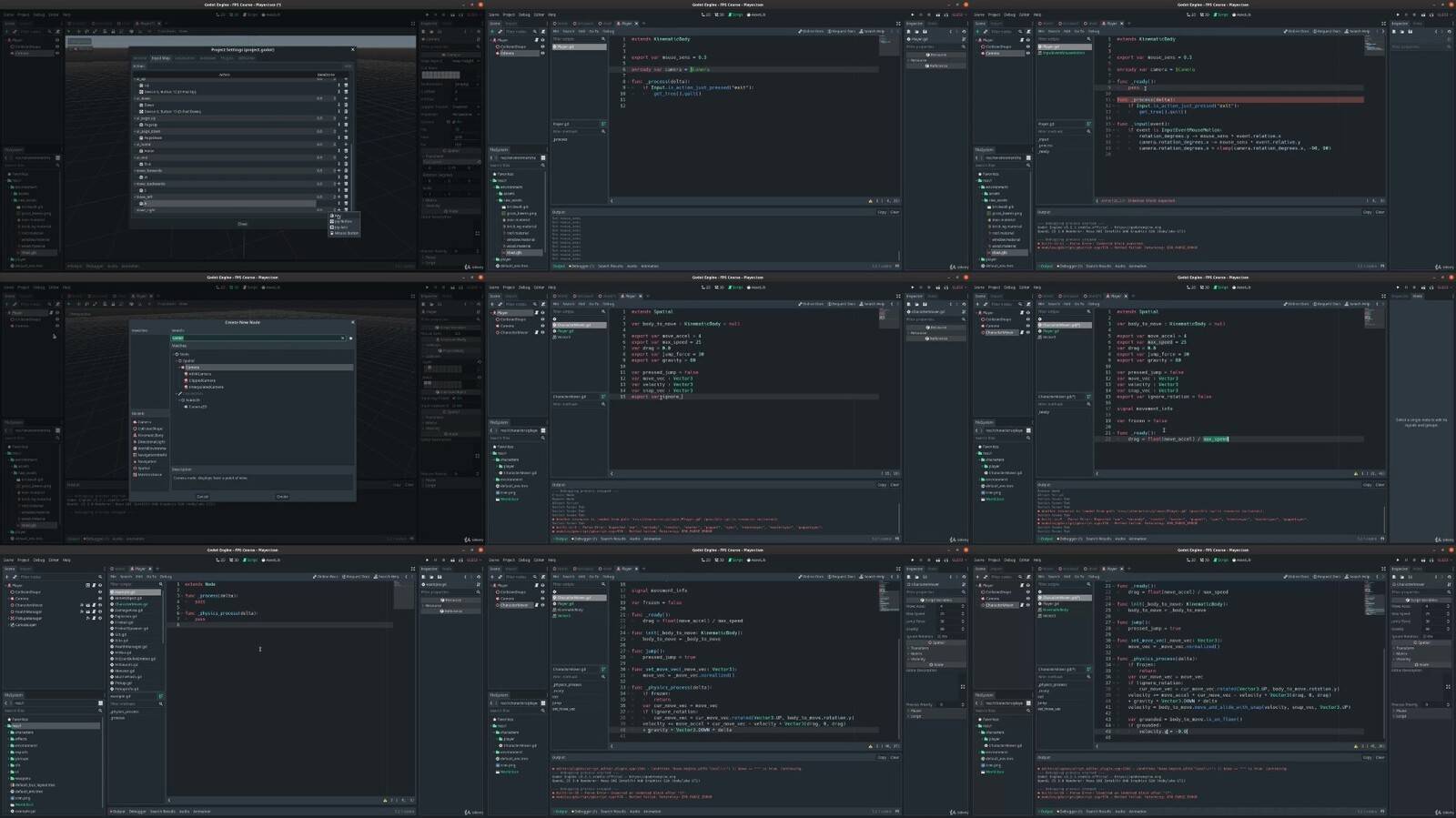Remove the End key binding with trash icon
Screen dimensions: 1456x818
[x=346, y=164]
